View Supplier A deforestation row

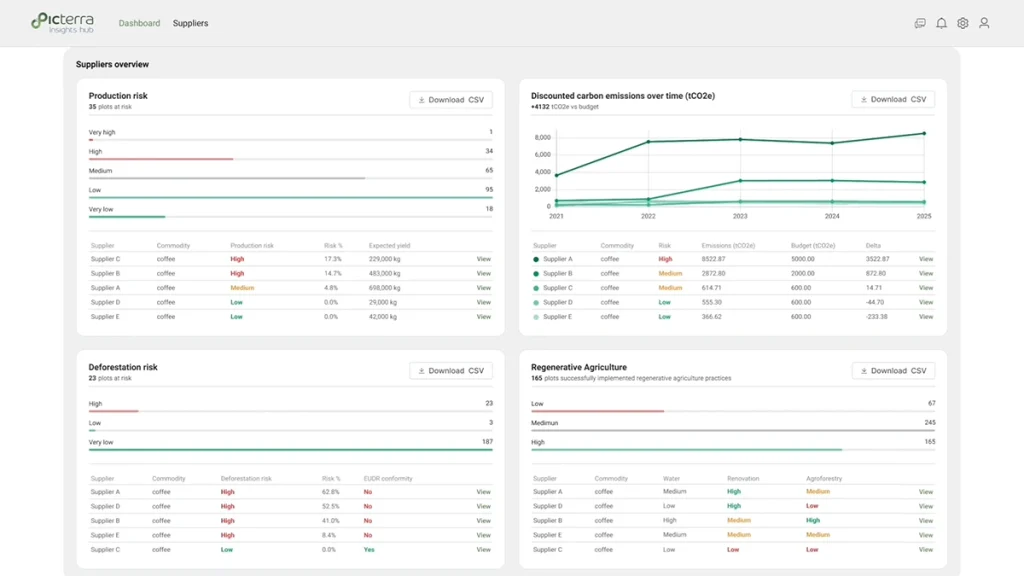point(483,492)
